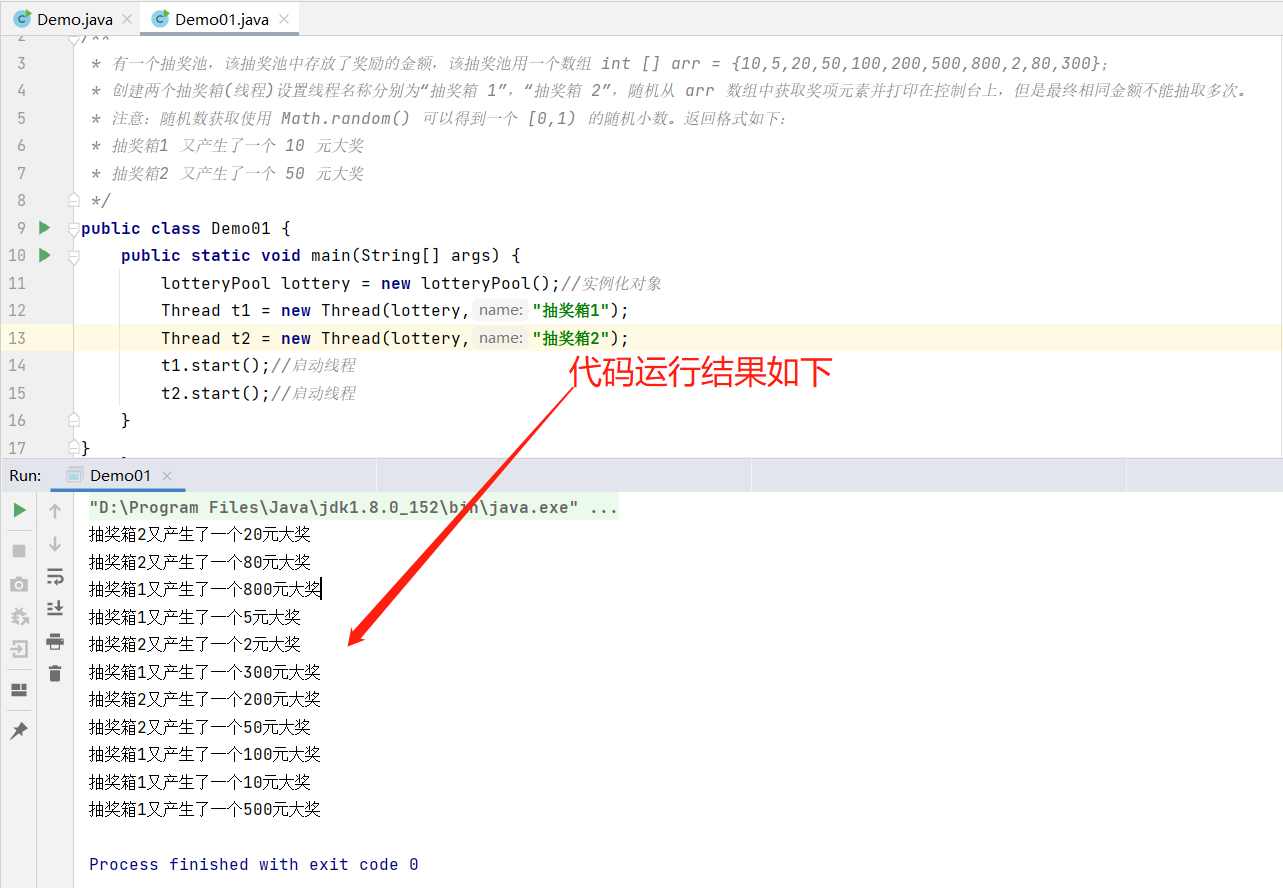
Task: Rerun Demo01 with the green run icon
Action: [19, 510]
